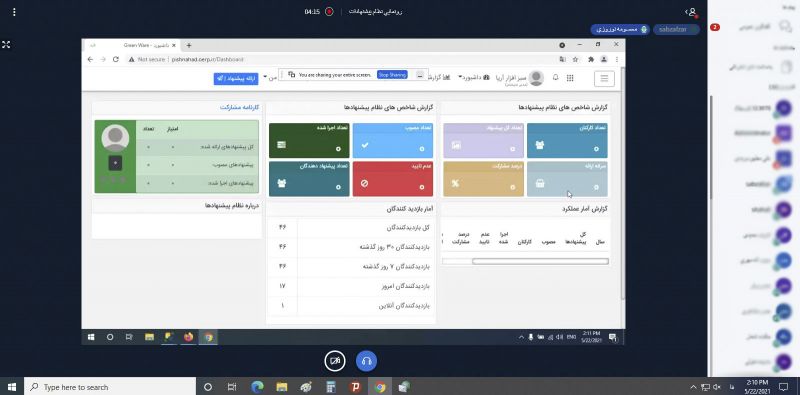Click the fullscreen expand icon at left edge
Viewport: 800px width, 395px height.
(6, 44)
